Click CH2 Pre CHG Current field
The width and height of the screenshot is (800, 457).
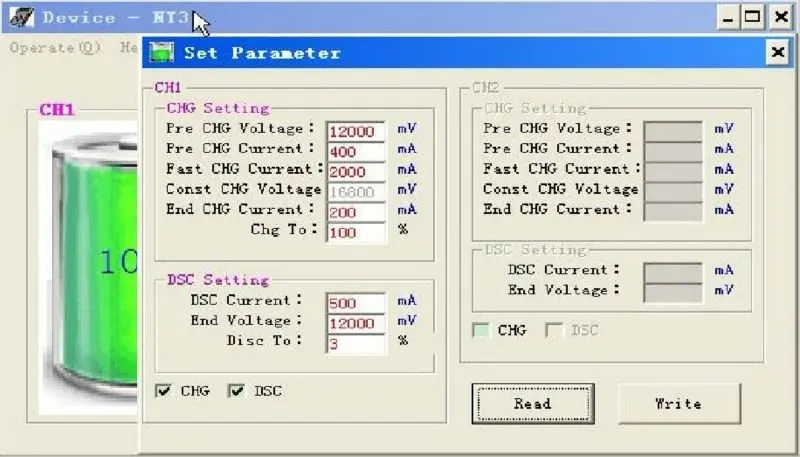click(x=673, y=151)
